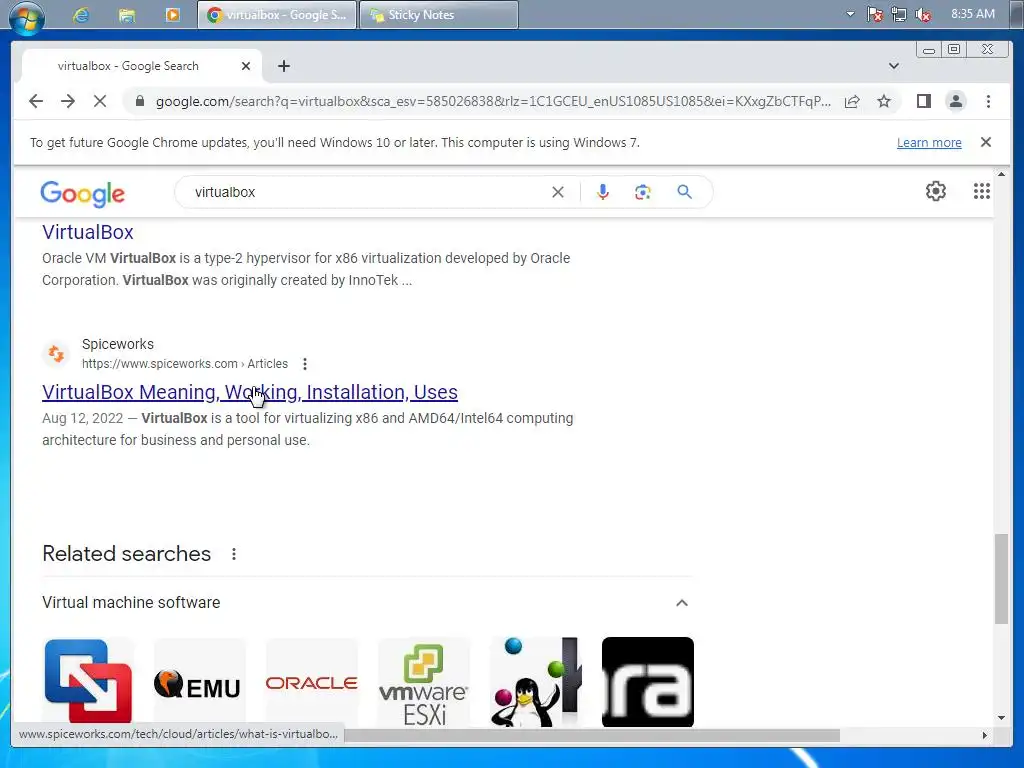The width and height of the screenshot is (1024, 768).
Task: Open a new tab with plus button
Action: tap(283, 66)
